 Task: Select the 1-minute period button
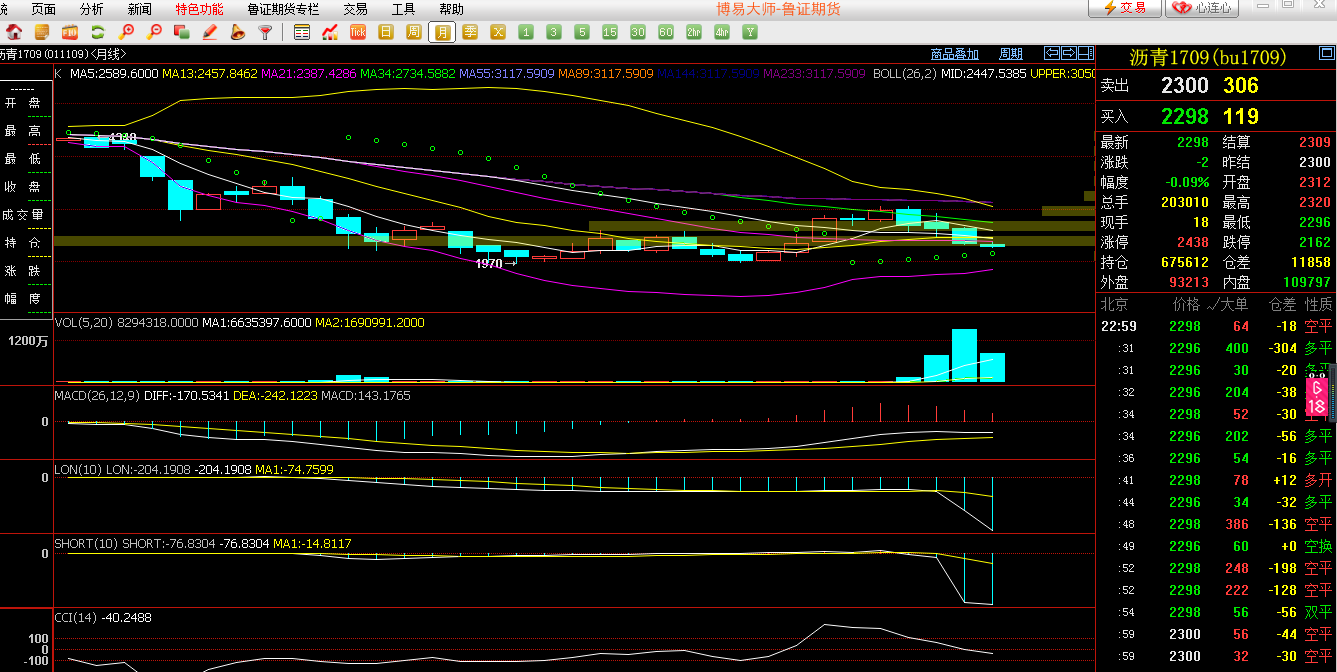pyautogui.click(x=526, y=32)
